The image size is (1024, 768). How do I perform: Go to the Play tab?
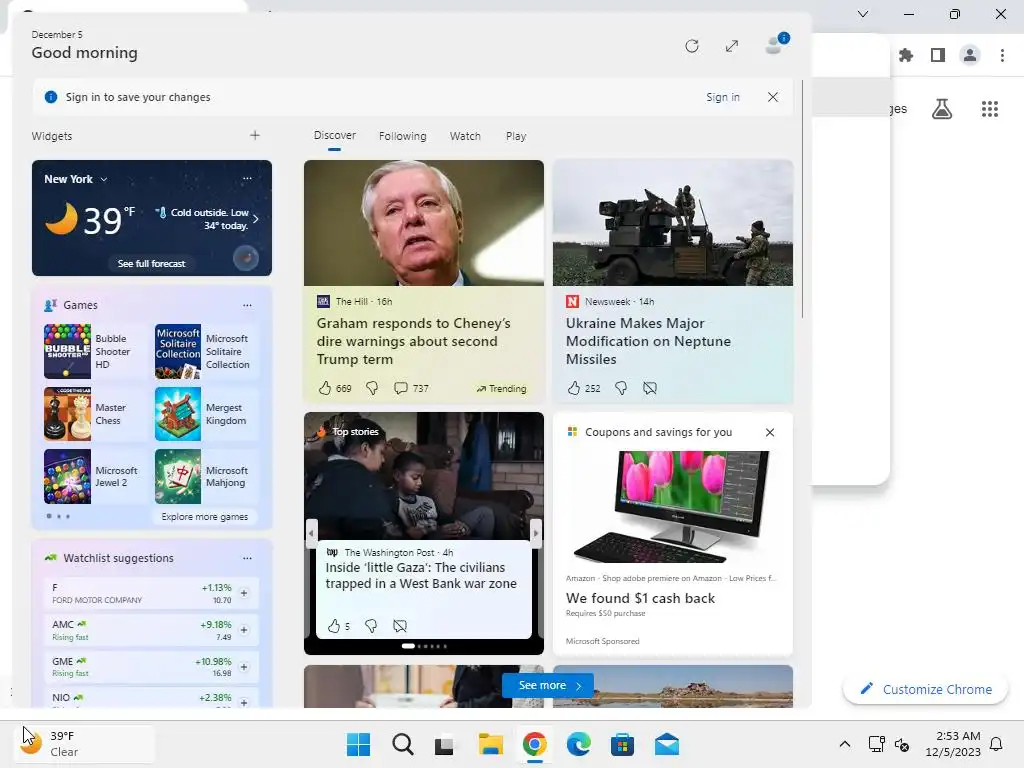coord(515,136)
